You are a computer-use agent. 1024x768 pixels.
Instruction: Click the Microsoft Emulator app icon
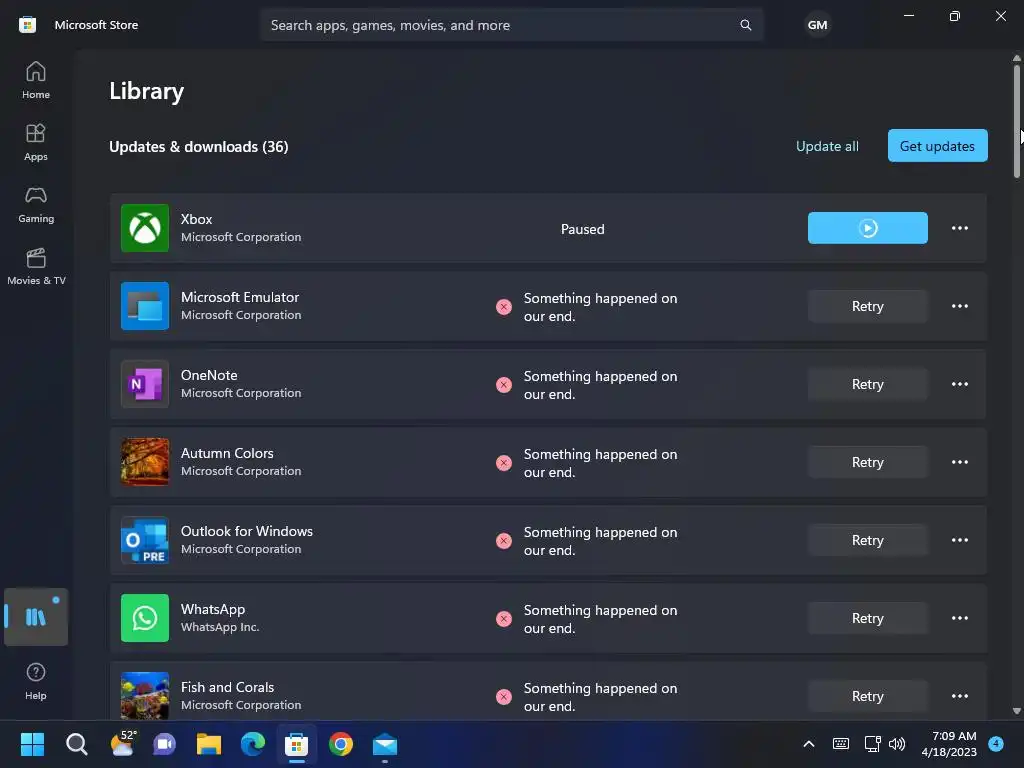coord(145,306)
